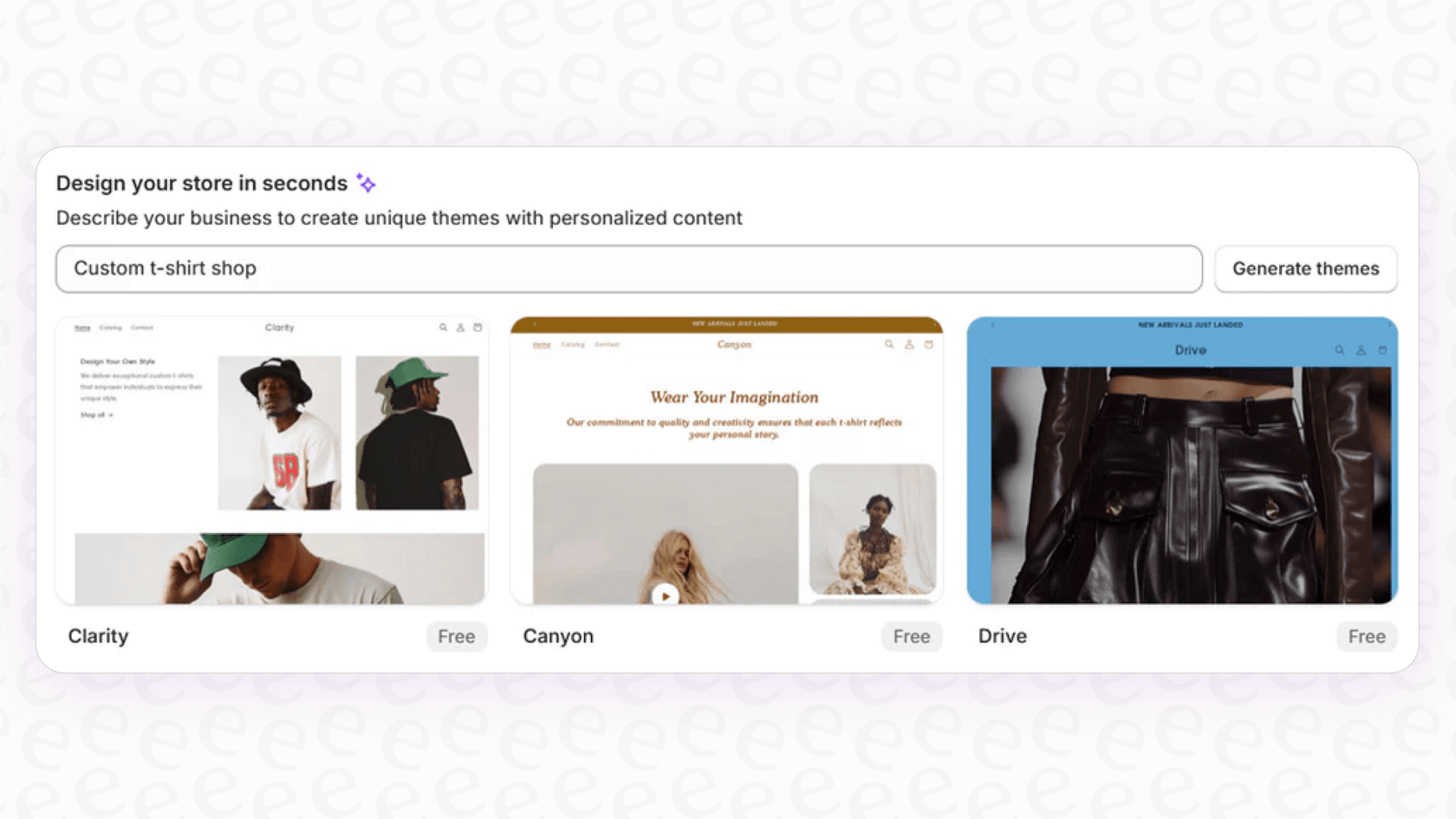Open the shopping bag icon in Canyon preview
1456x819 pixels.
pos(928,344)
